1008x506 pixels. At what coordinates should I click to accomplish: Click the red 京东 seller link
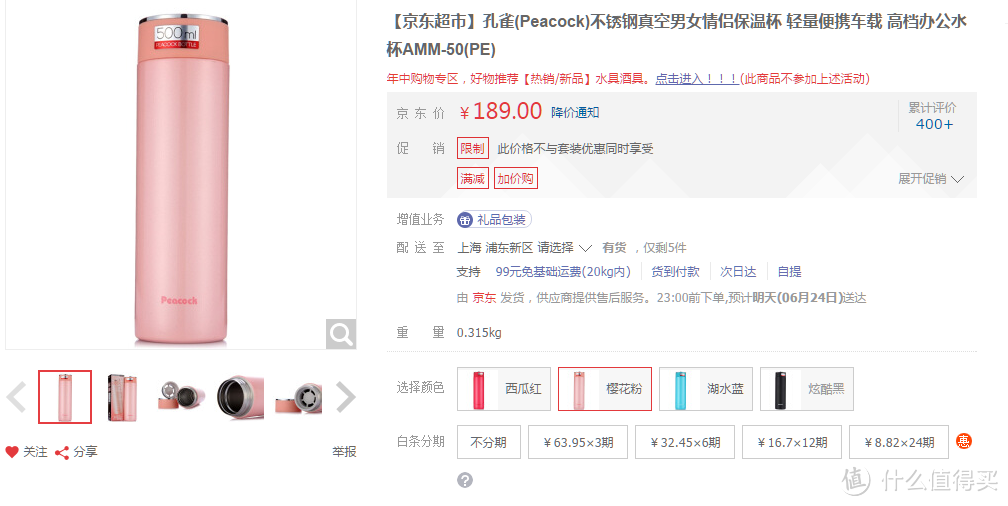[484, 298]
